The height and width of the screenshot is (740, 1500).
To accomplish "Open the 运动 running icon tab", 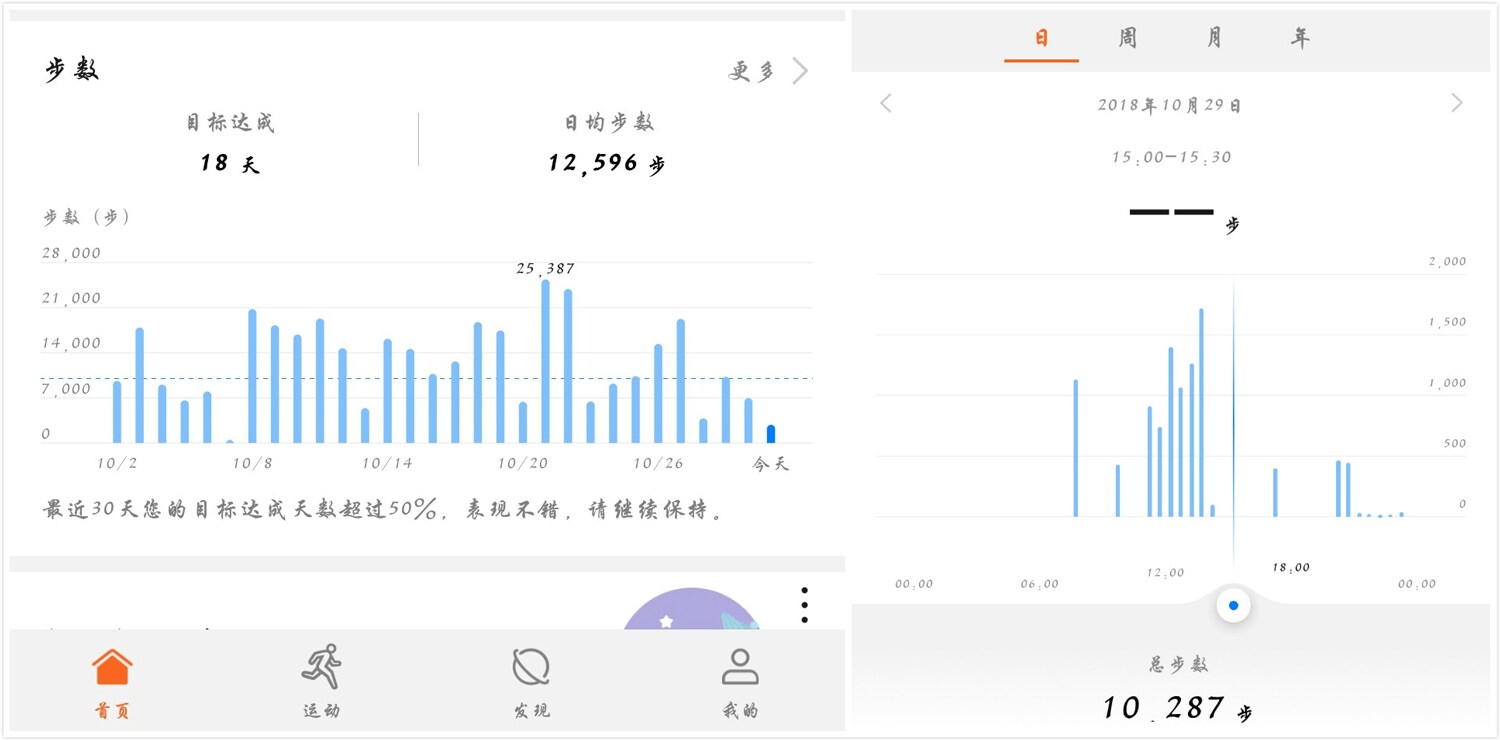I will [x=321, y=668].
